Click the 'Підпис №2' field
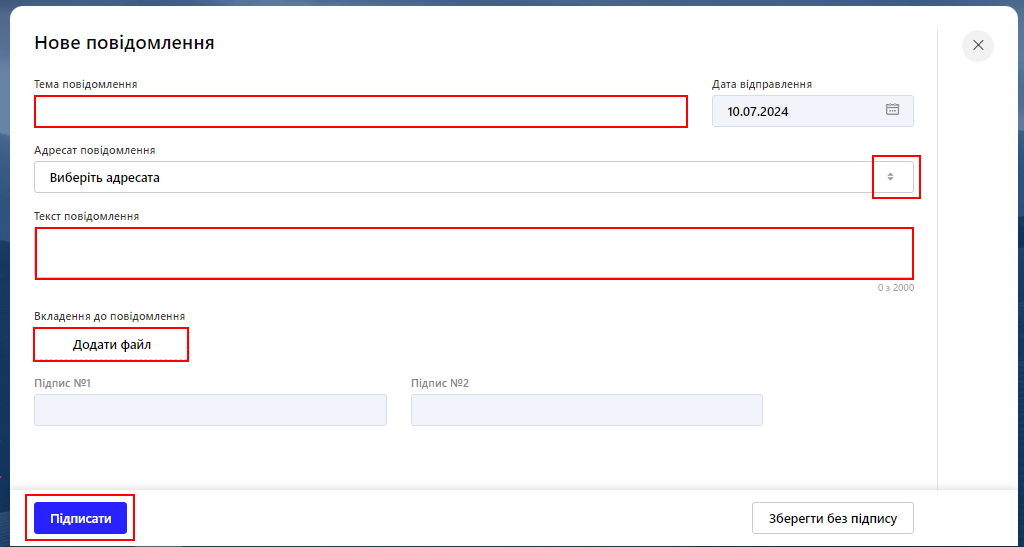 [586, 410]
